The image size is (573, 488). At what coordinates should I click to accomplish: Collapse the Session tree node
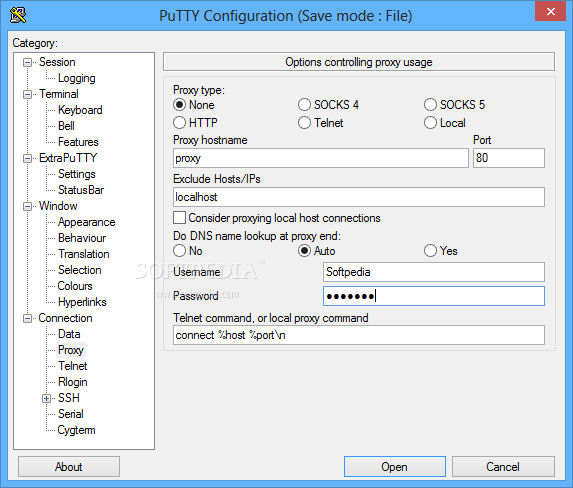[27, 63]
